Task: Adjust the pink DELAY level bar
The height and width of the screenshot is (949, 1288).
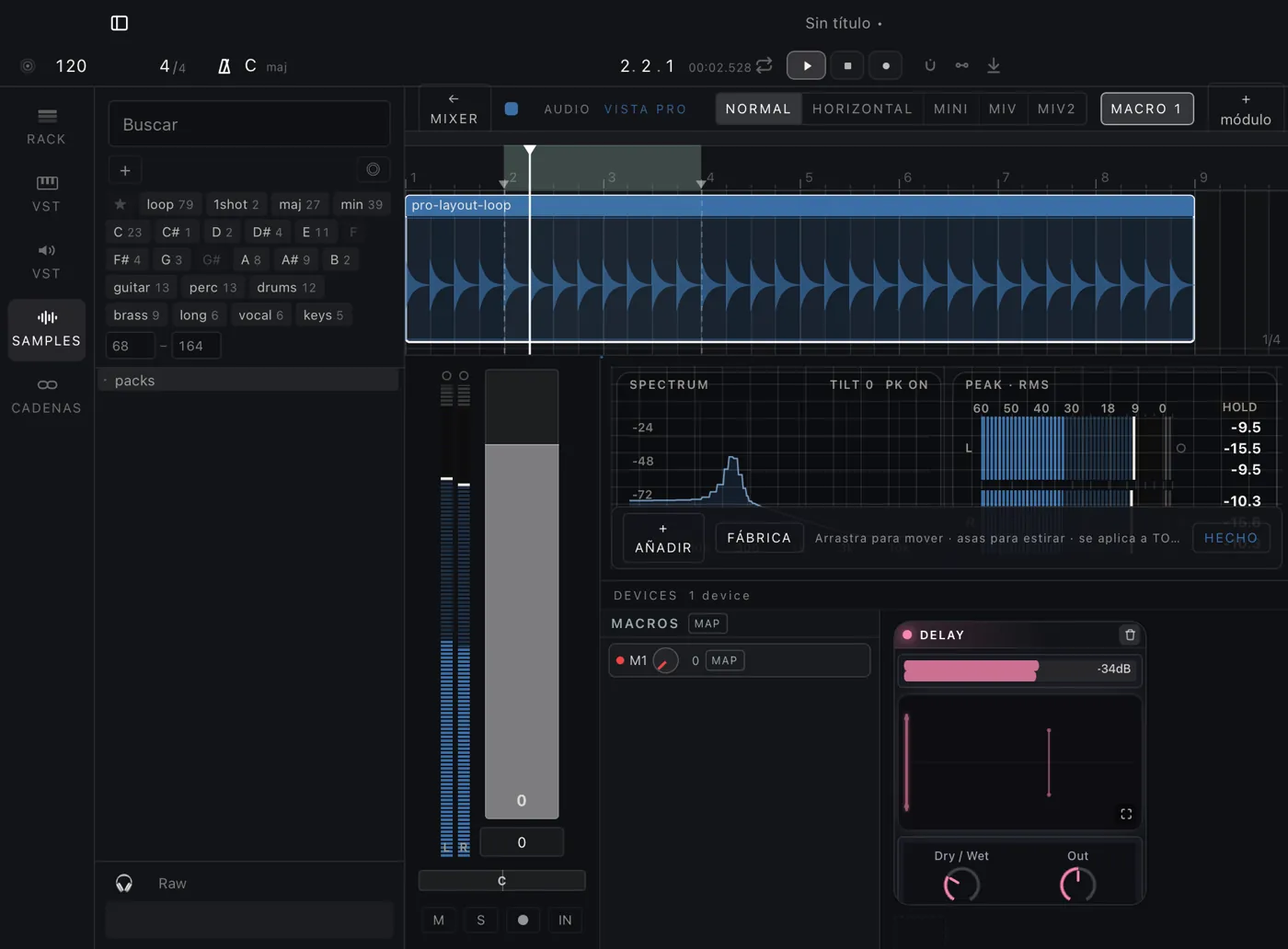Action: [1019, 669]
